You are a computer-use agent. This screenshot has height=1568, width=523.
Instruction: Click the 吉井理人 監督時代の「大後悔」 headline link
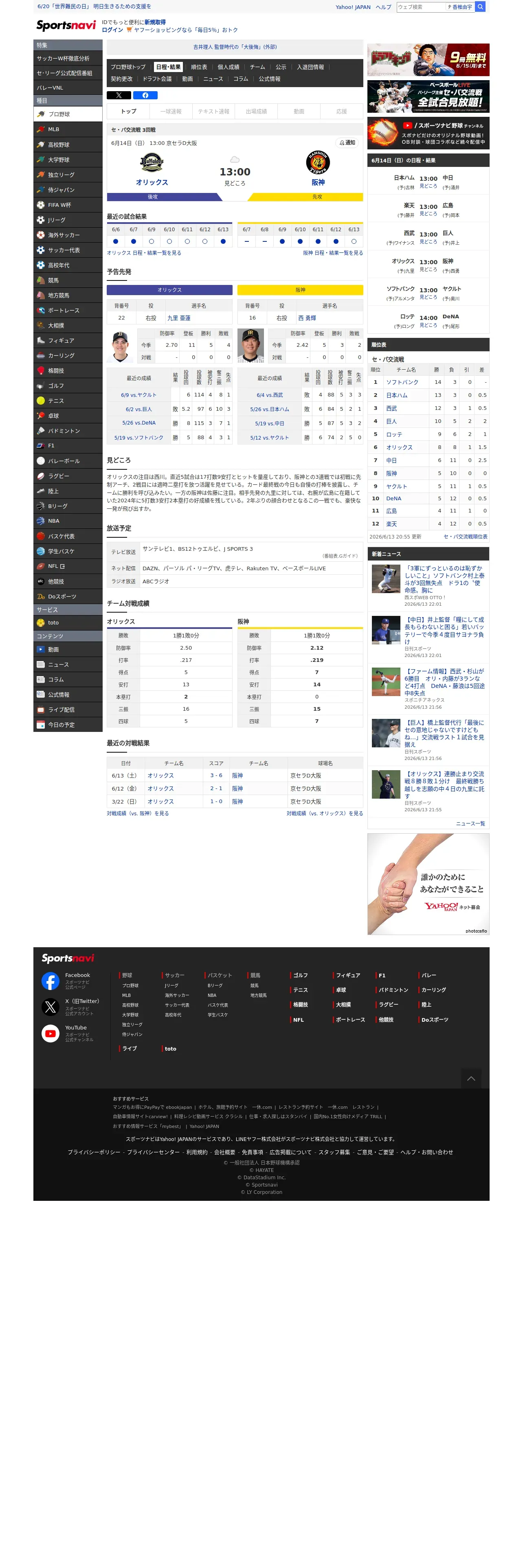click(235, 47)
